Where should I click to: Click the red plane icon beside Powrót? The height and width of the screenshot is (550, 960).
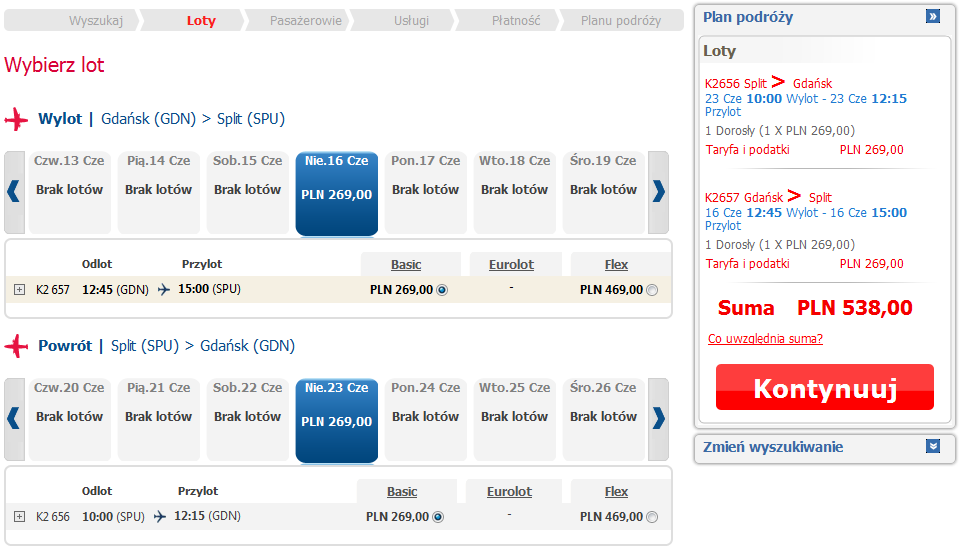click(17, 346)
